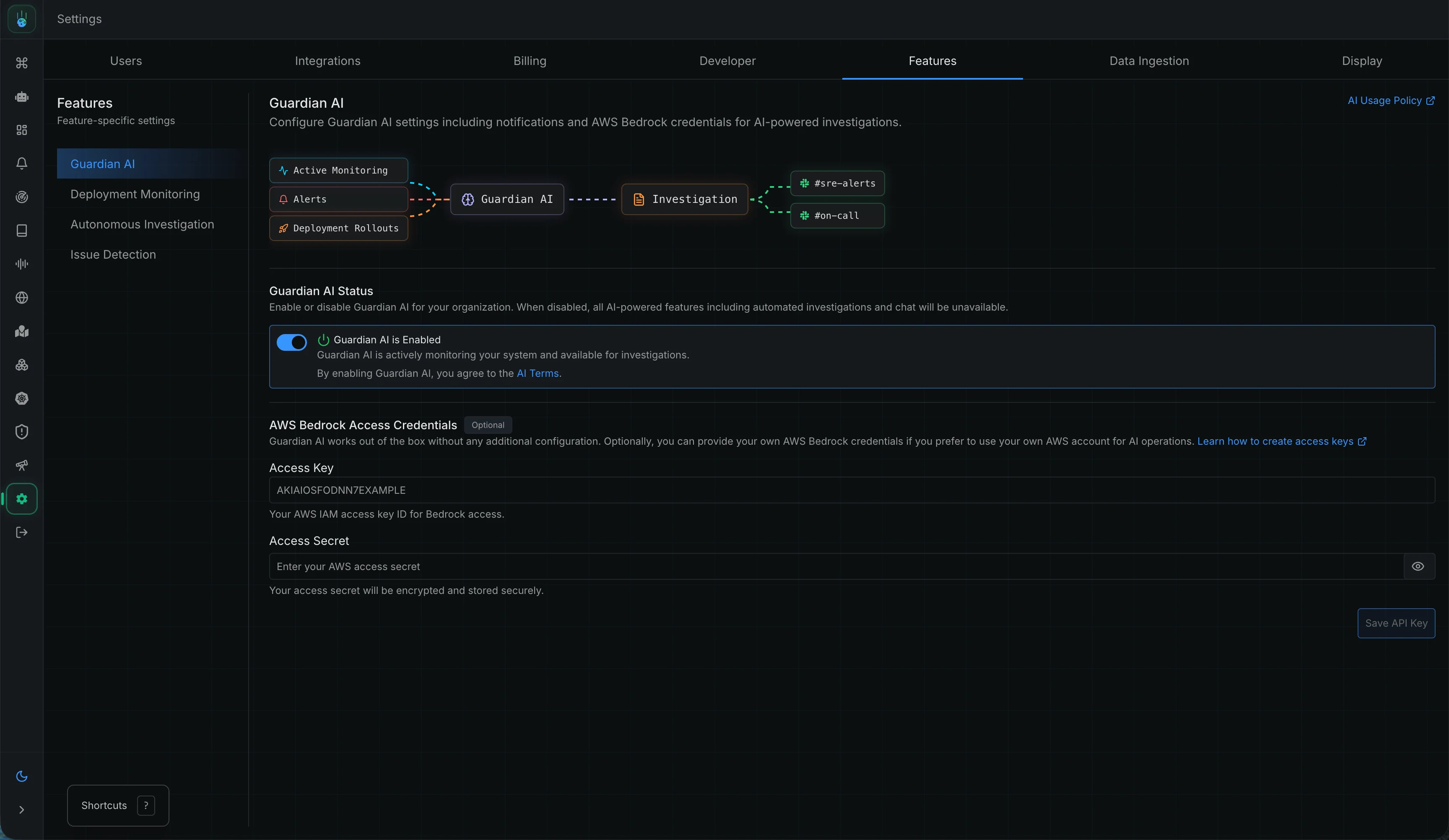Open the alerts bell icon in the sidebar
The image size is (1449, 840).
[22, 163]
